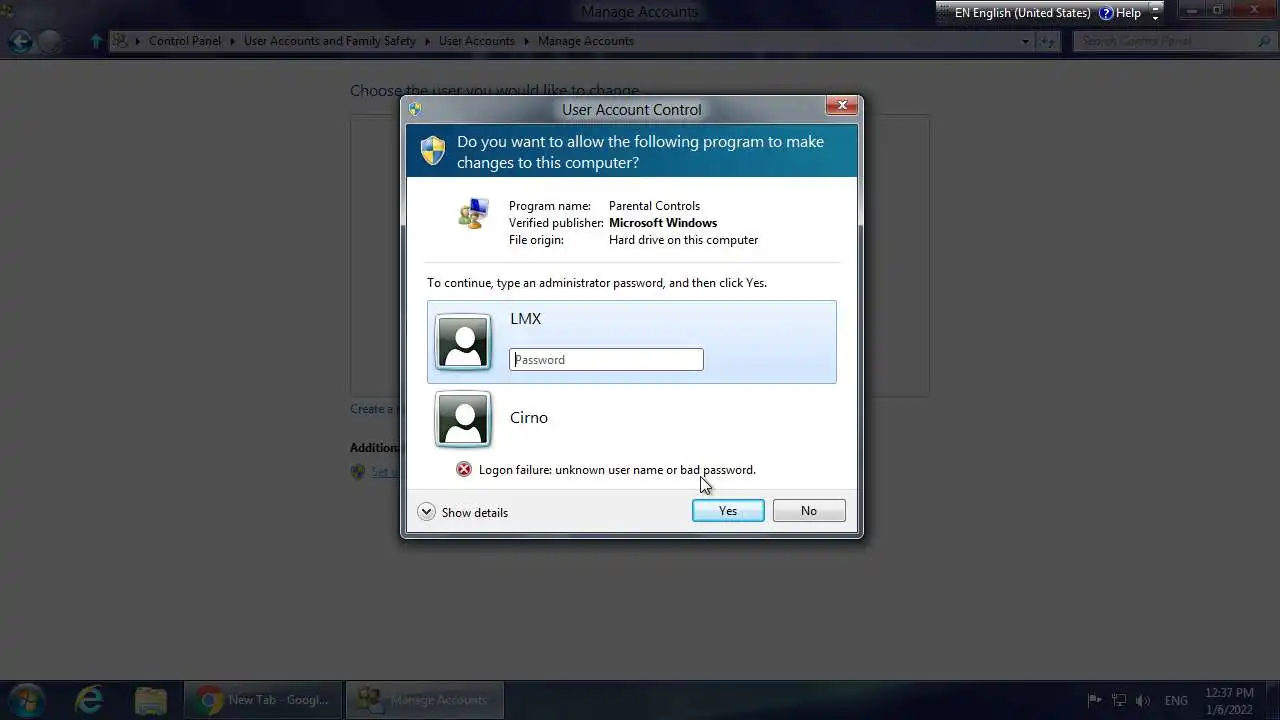The image size is (1280, 720).
Task: Close the User Account Control dialog
Action: (x=842, y=105)
